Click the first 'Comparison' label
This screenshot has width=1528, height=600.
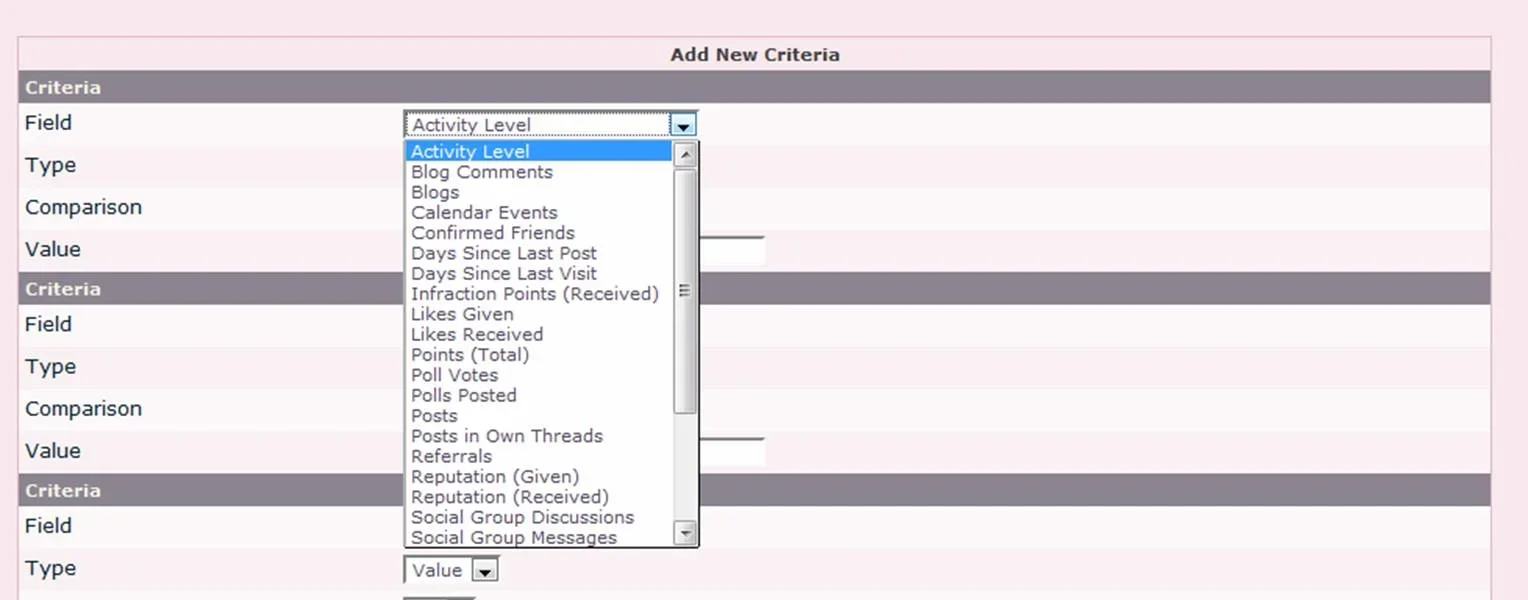click(x=83, y=207)
